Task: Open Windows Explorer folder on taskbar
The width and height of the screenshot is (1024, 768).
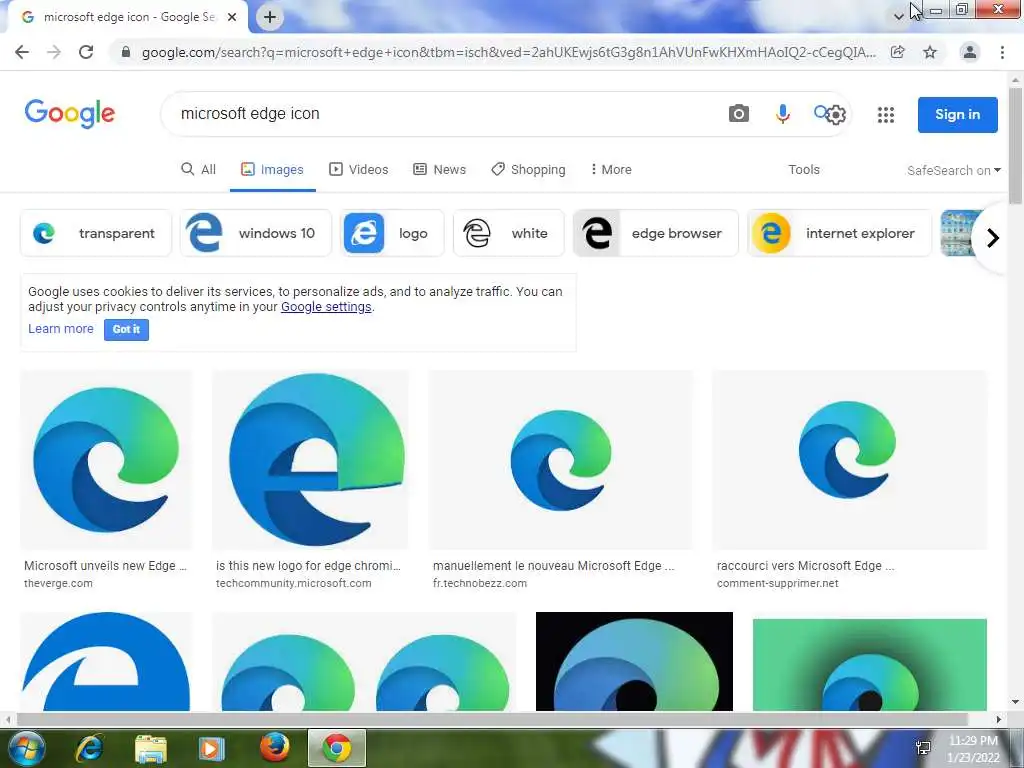Action: [151, 748]
